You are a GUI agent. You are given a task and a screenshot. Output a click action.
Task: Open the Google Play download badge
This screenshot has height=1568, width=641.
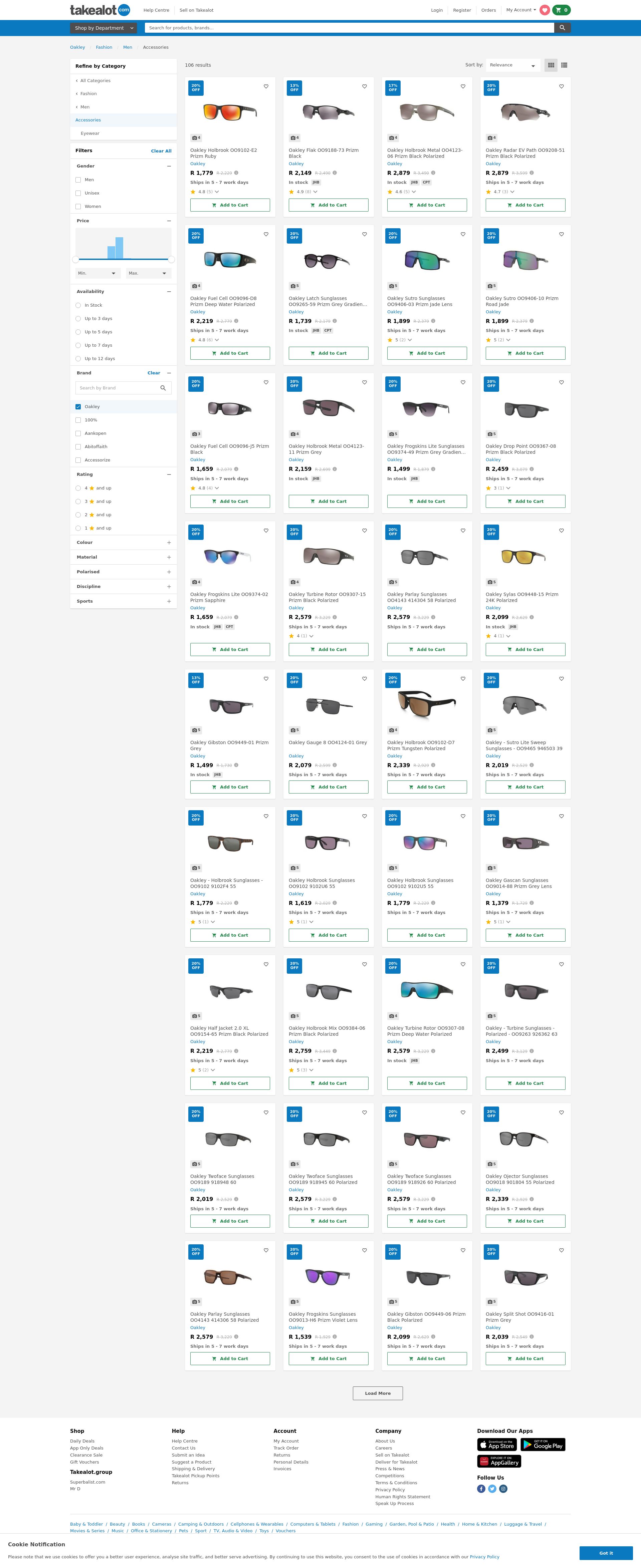543,1445
